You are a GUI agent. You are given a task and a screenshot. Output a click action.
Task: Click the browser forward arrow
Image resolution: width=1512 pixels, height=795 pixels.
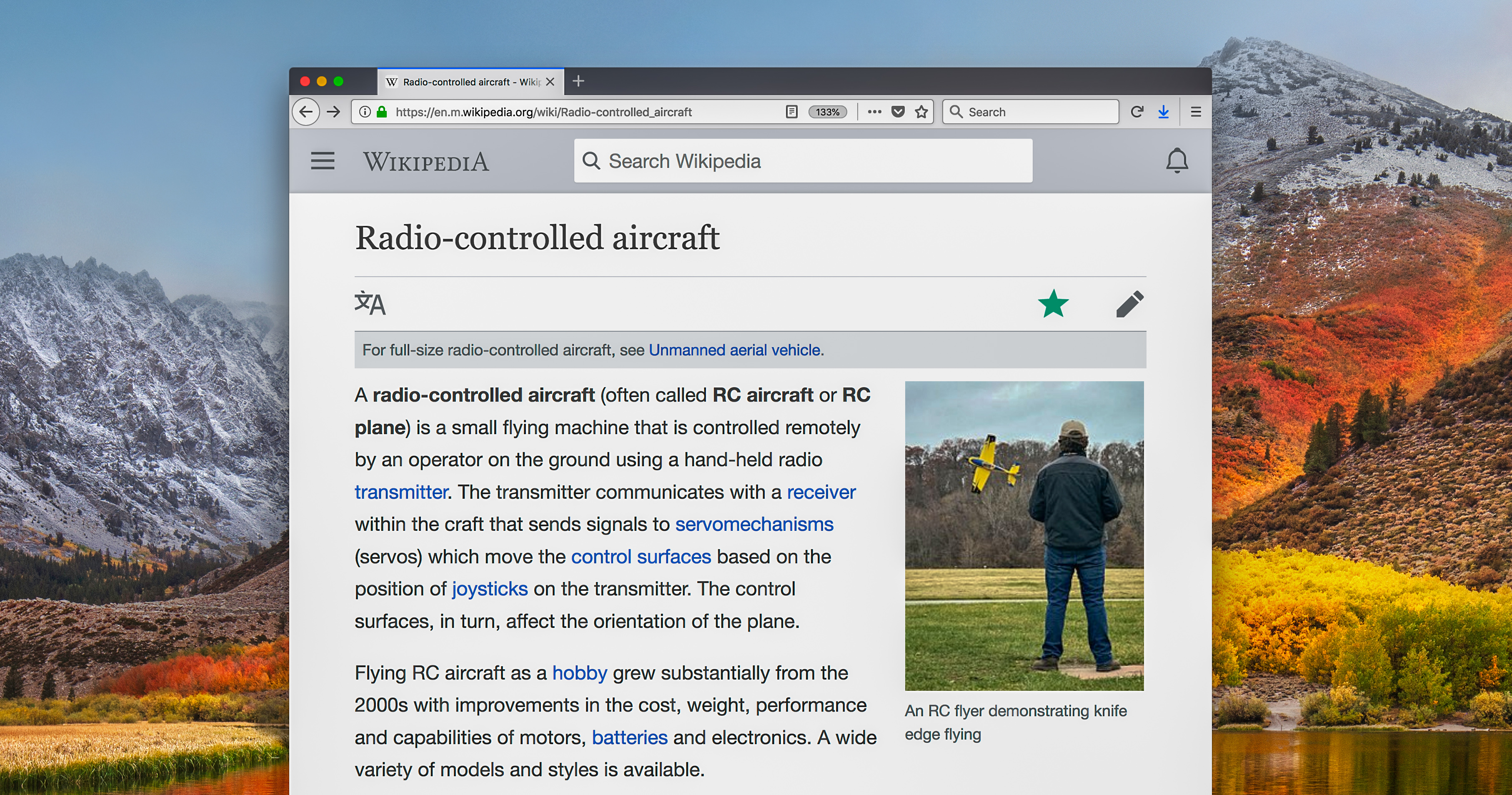tap(333, 112)
